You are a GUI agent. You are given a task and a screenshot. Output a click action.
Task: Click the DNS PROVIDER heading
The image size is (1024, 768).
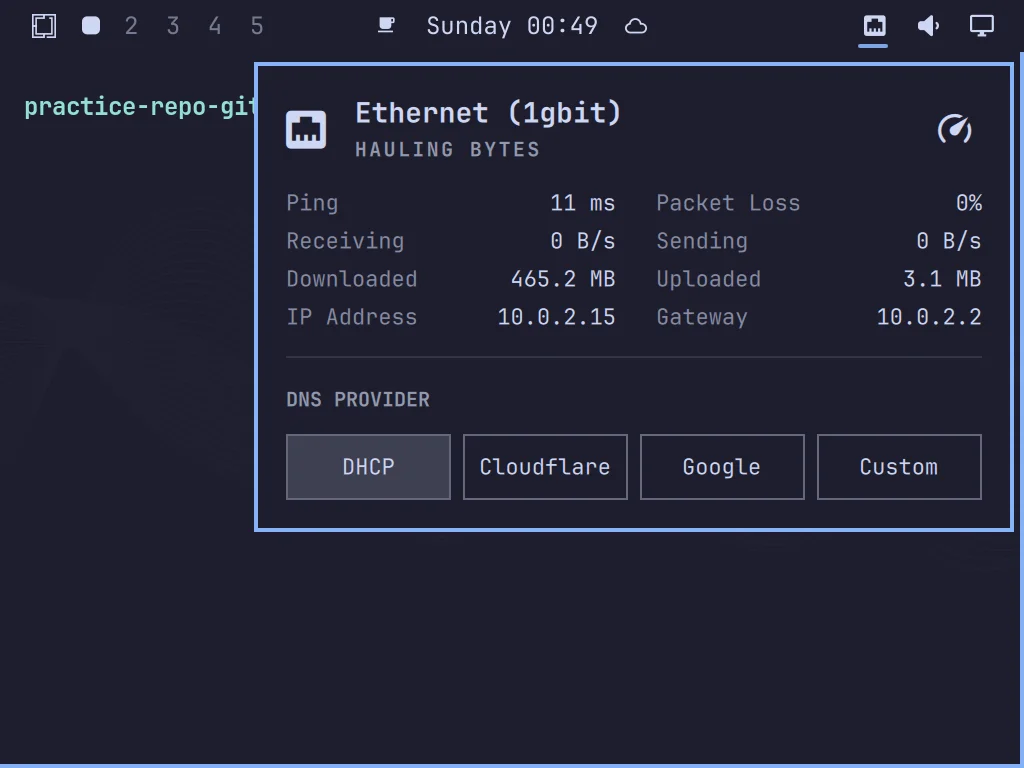coord(358,400)
